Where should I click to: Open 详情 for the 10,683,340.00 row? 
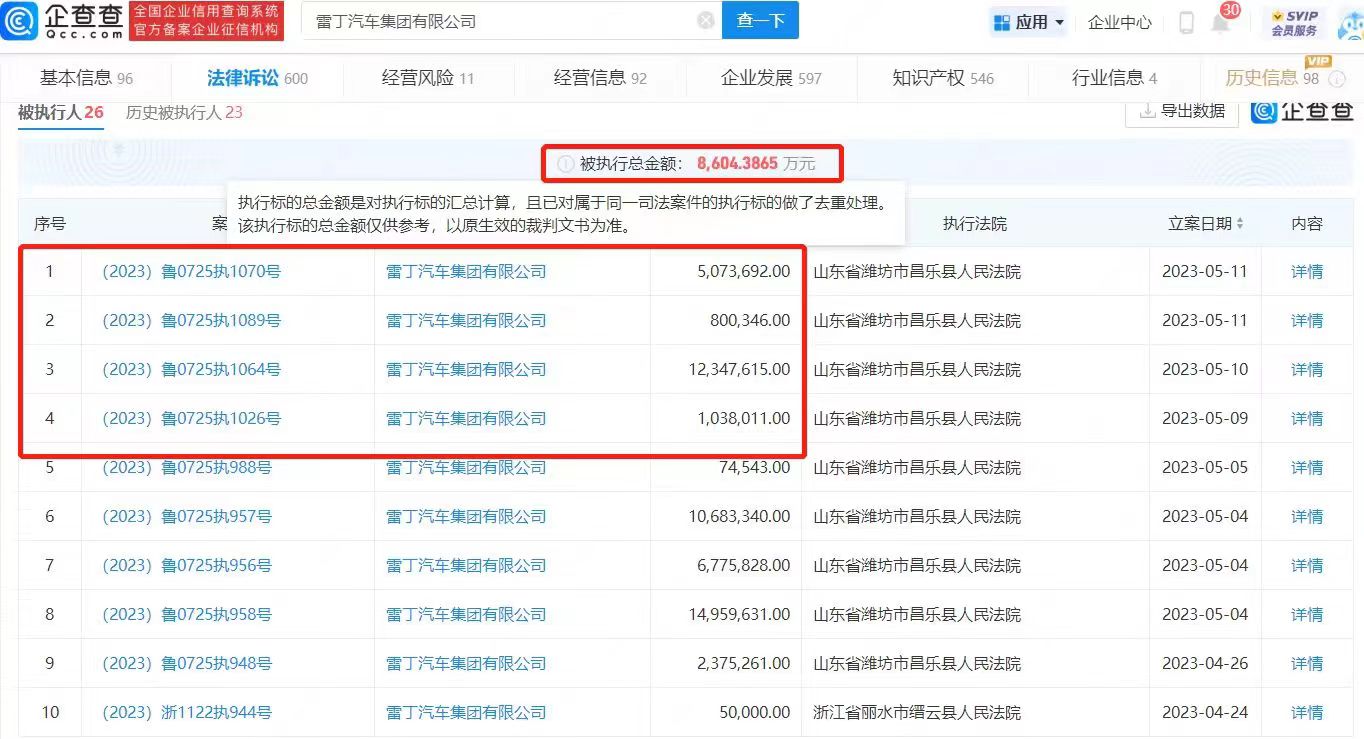(1307, 516)
